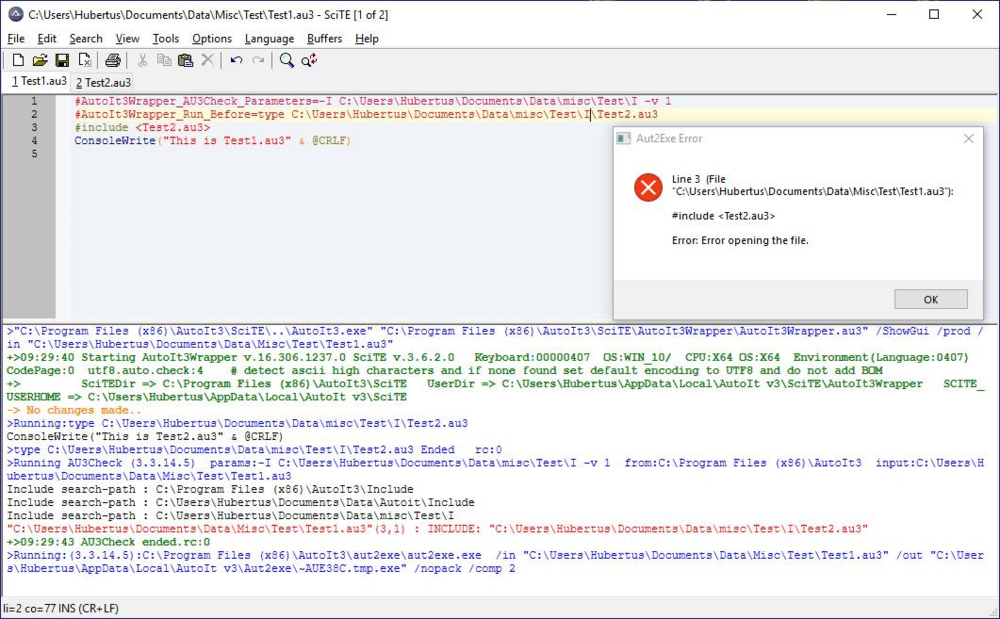Open Find using the magnifying glass icon
This screenshot has height=619, width=1000.
pos(287,61)
